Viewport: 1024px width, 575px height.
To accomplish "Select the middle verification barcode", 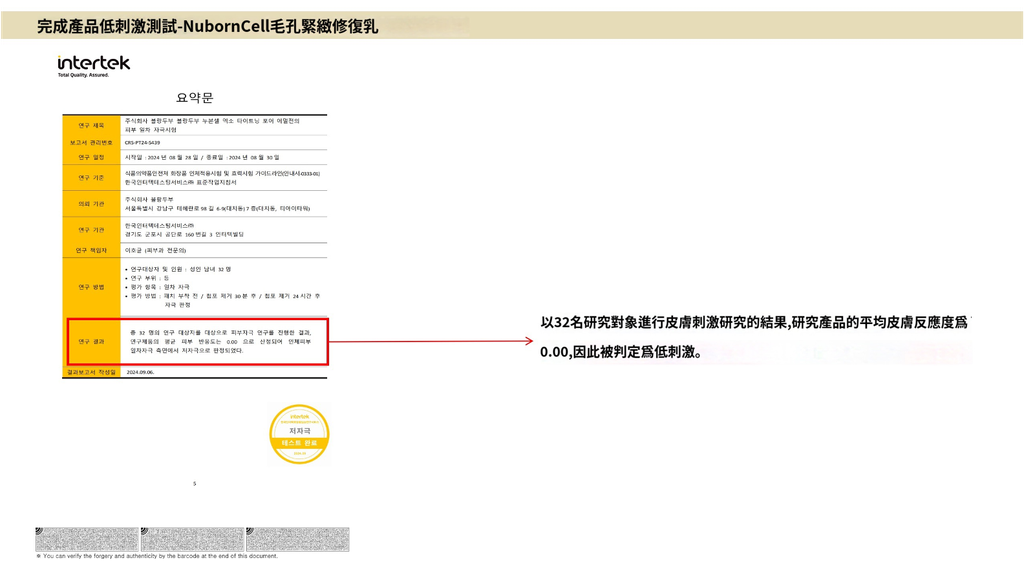I will click(x=192, y=539).
